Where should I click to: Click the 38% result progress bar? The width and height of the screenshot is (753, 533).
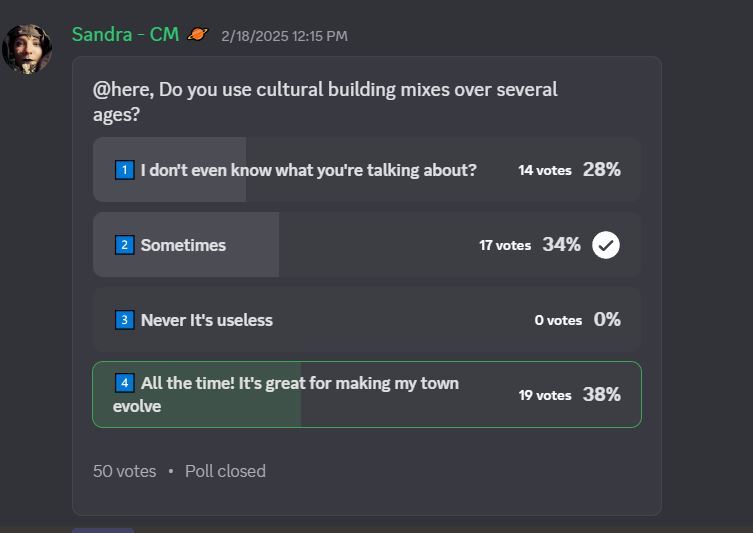pos(197,394)
